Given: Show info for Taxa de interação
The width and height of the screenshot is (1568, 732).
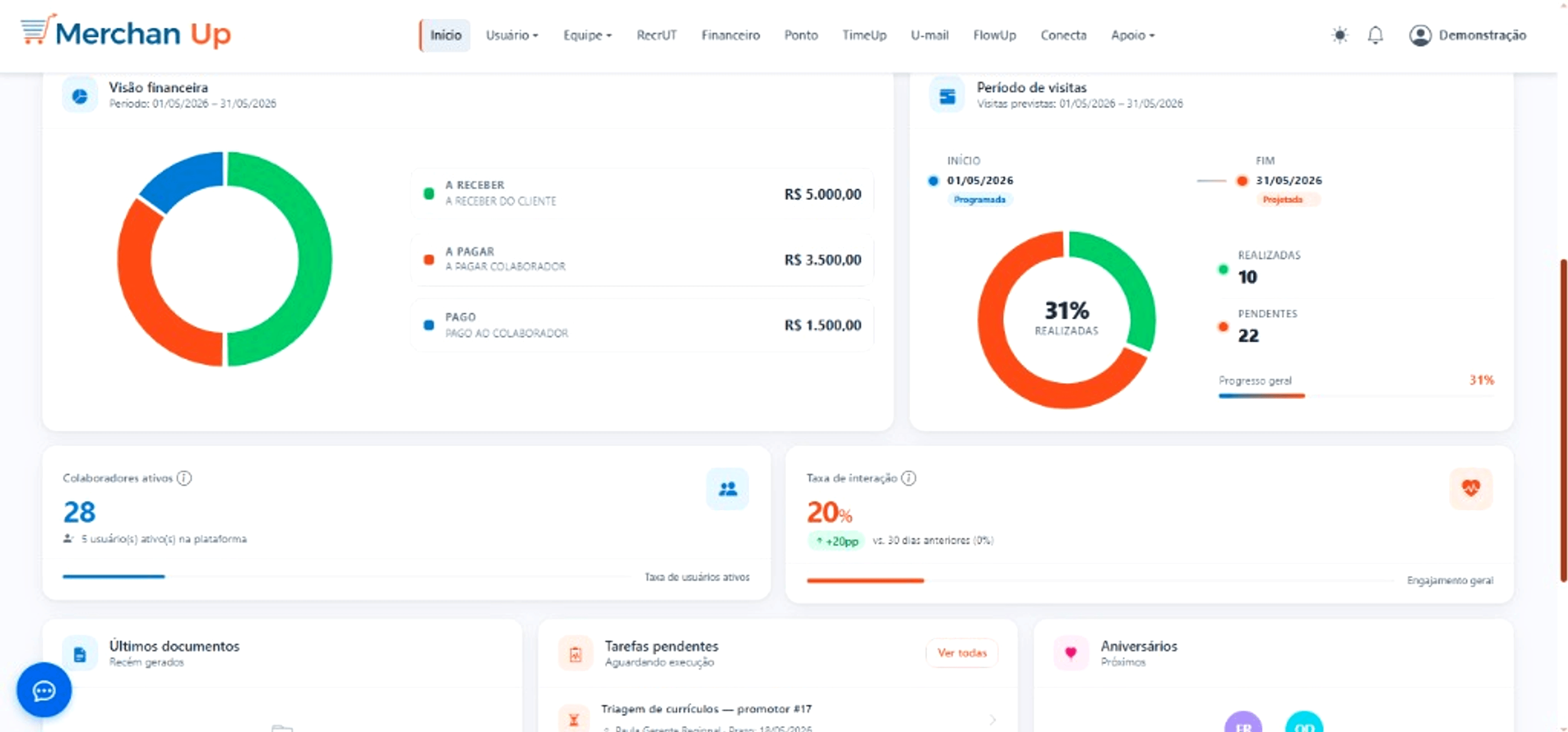Looking at the screenshot, I should [908, 478].
